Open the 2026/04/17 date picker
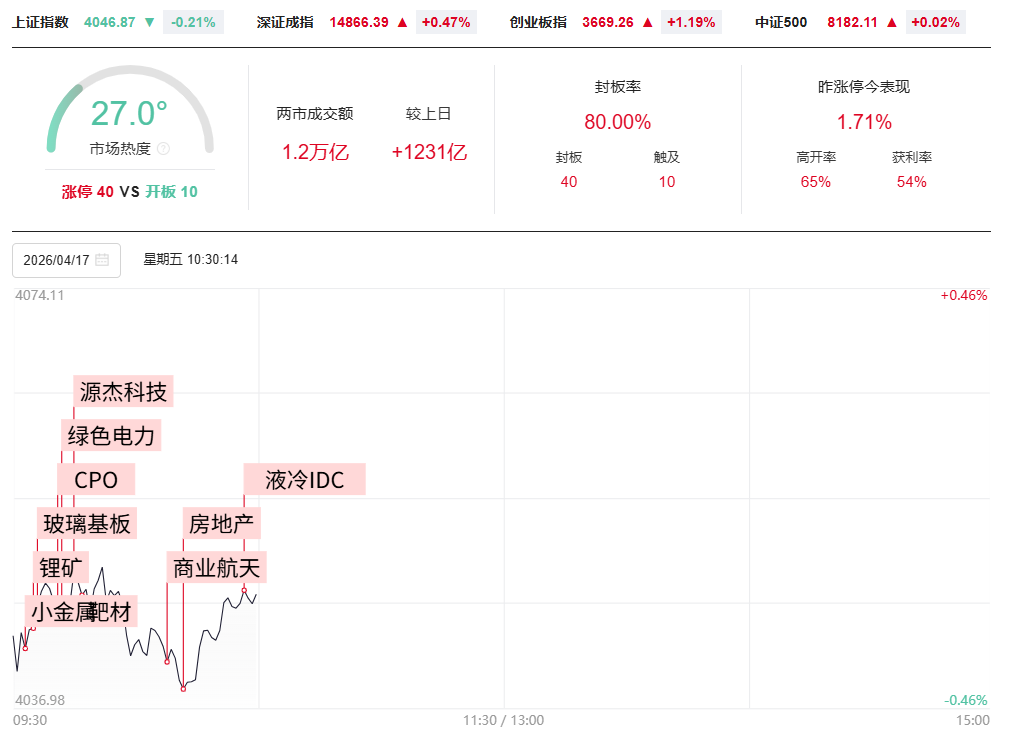 pos(66,260)
